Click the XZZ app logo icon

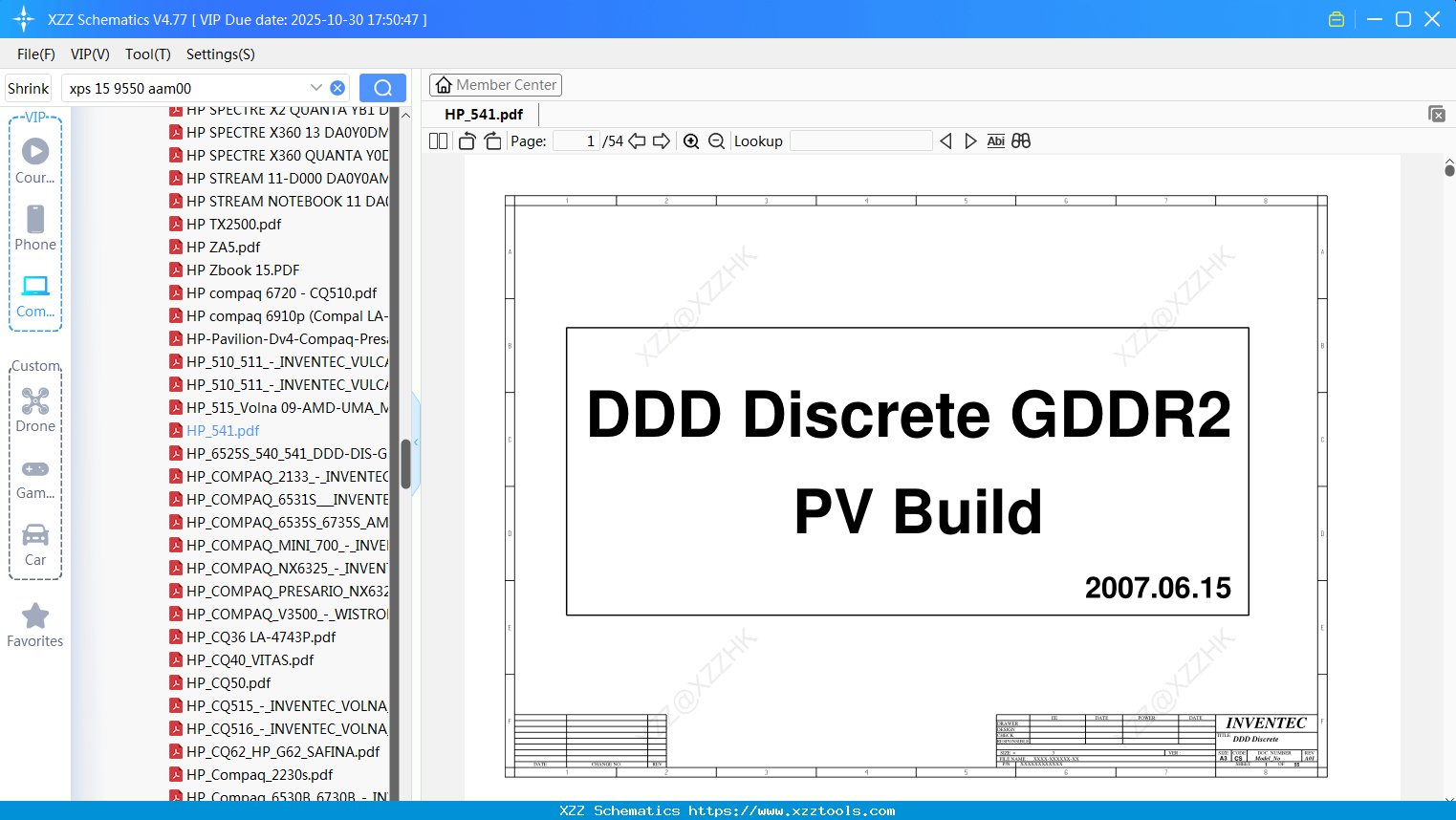click(23, 19)
